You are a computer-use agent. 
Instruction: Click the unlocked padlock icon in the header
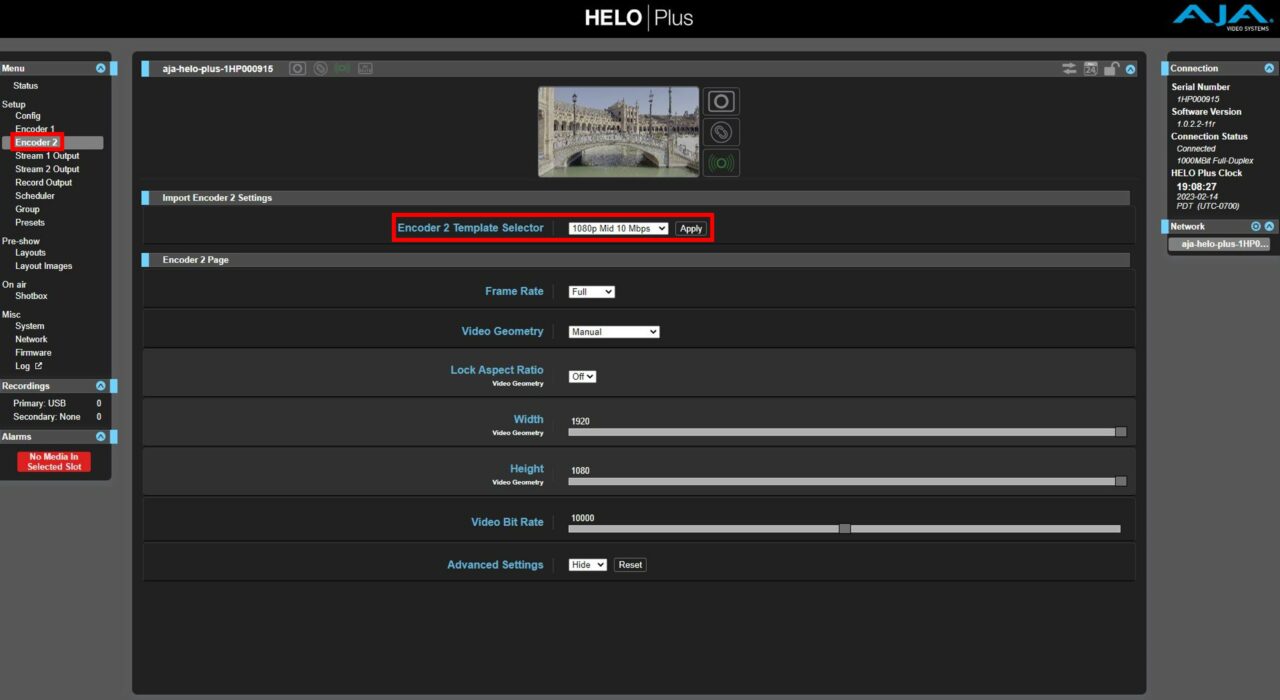(x=1111, y=69)
